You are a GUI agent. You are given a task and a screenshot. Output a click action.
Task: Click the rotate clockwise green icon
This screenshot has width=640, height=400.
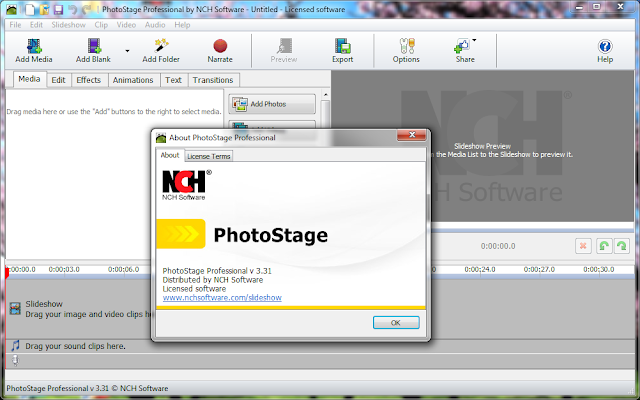coord(622,246)
